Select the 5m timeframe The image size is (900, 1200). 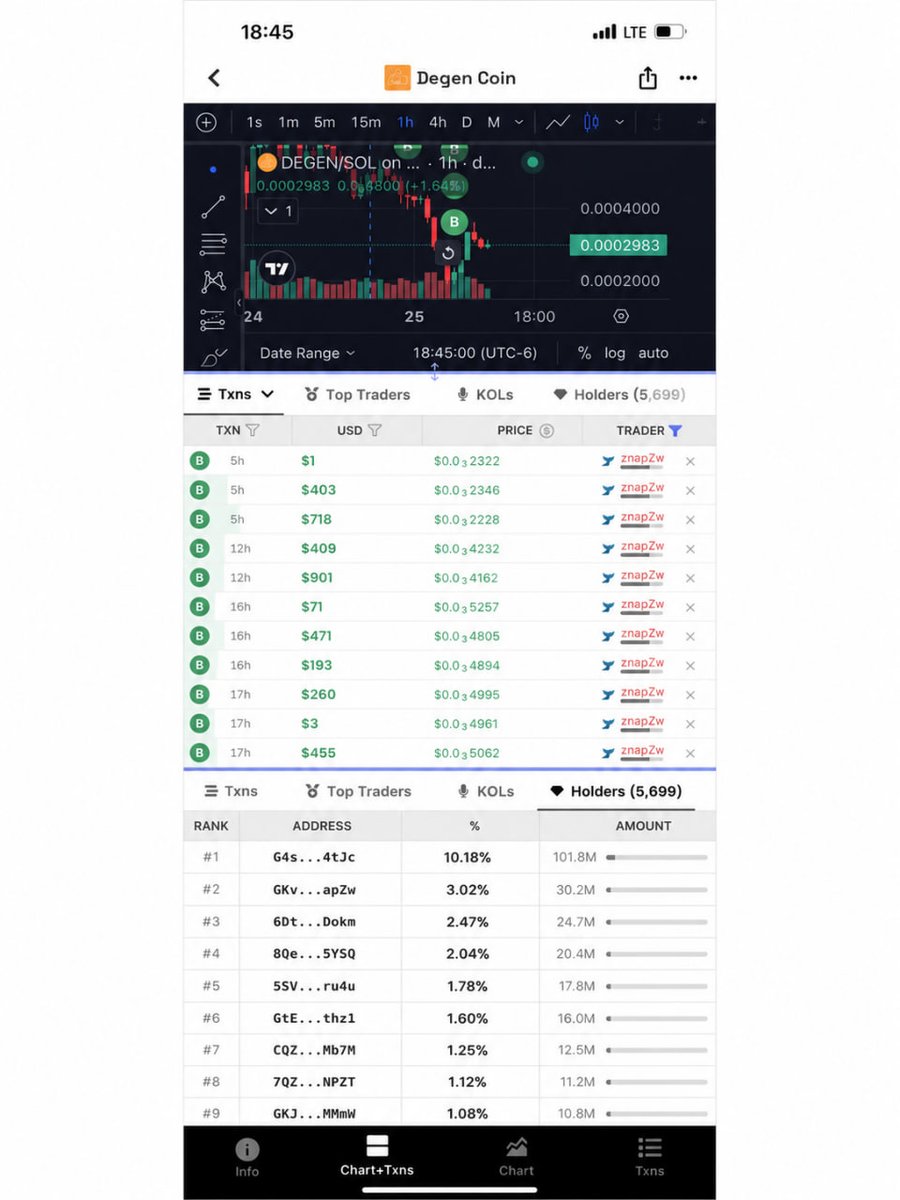(x=324, y=122)
